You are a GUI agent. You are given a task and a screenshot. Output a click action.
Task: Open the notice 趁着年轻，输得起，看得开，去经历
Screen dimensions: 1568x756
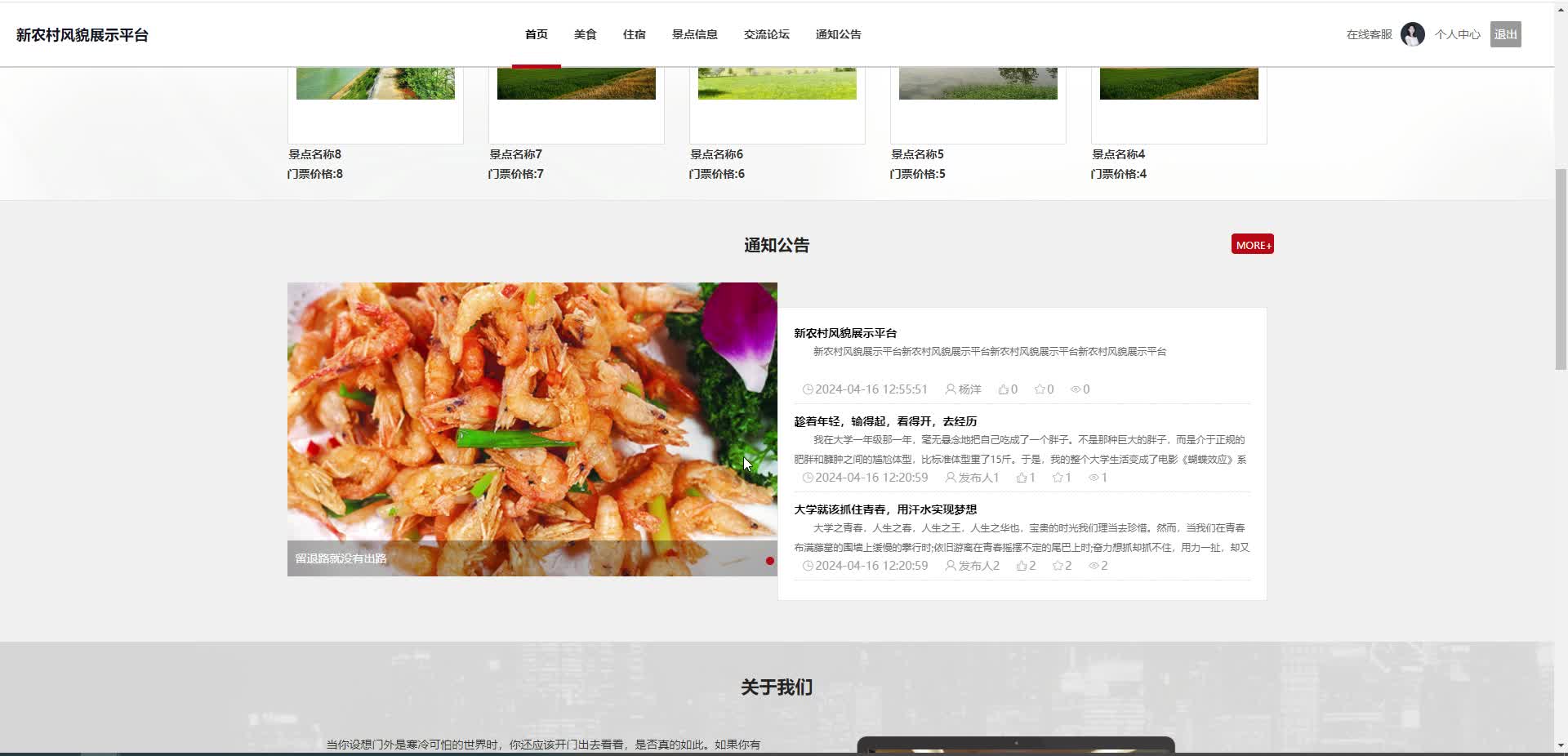click(x=885, y=421)
